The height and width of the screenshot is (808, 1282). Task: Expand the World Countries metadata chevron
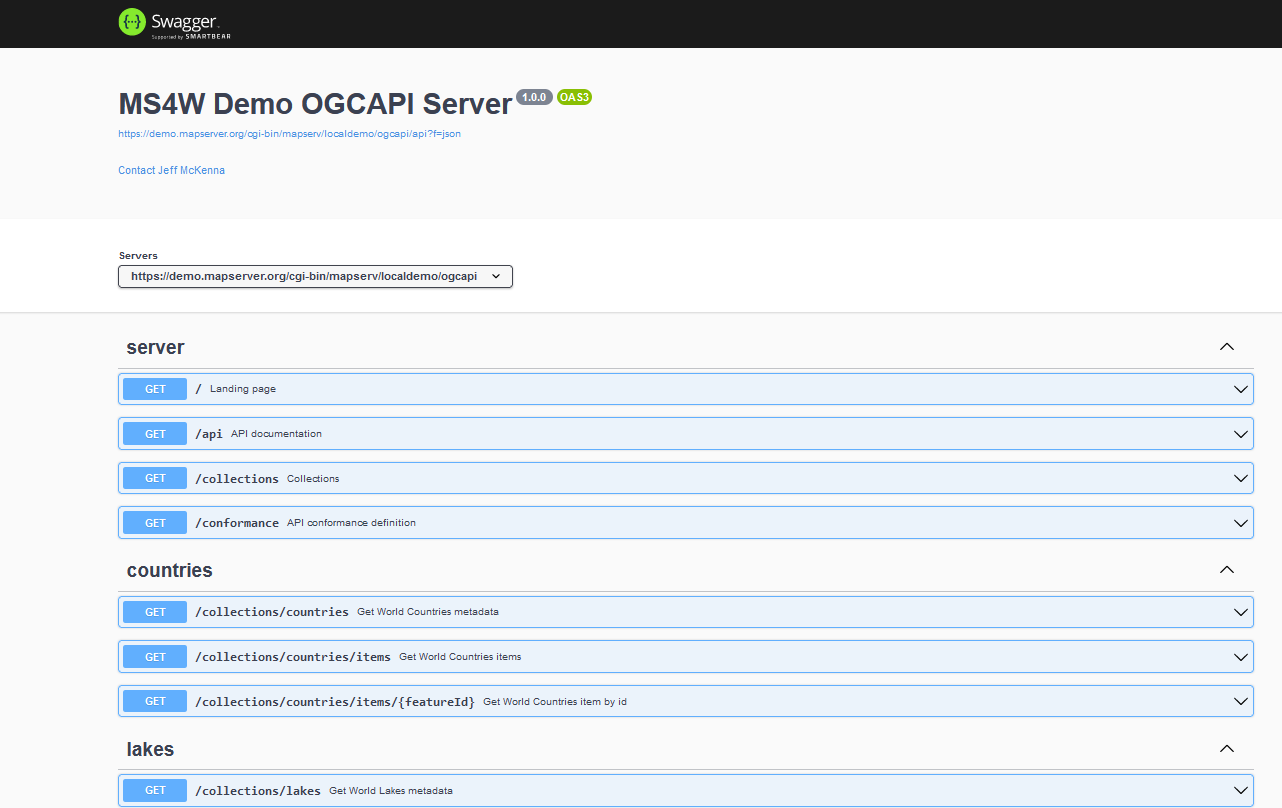[1241, 612]
